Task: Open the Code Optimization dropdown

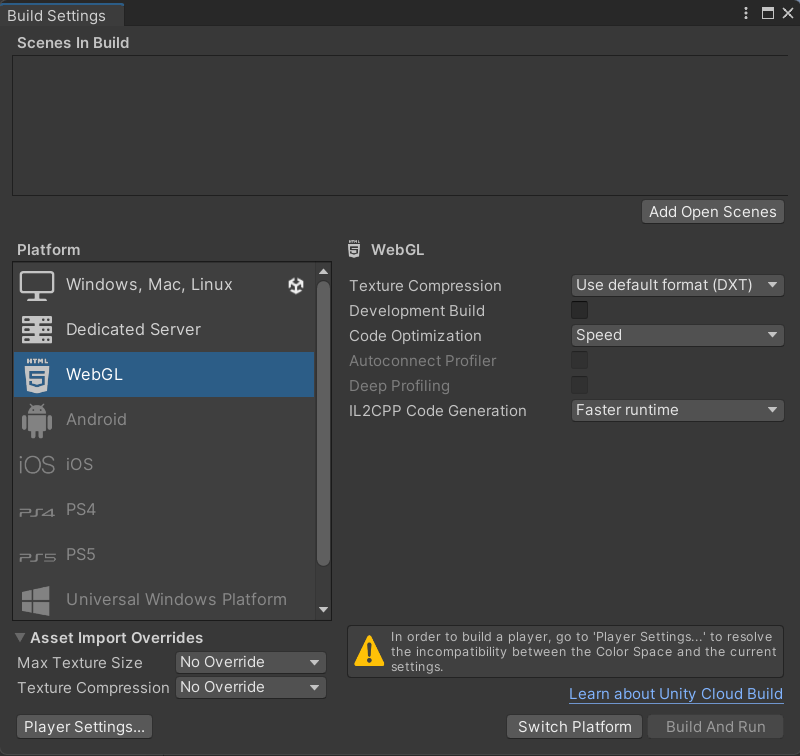Action: pyautogui.click(x=677, y=336)
